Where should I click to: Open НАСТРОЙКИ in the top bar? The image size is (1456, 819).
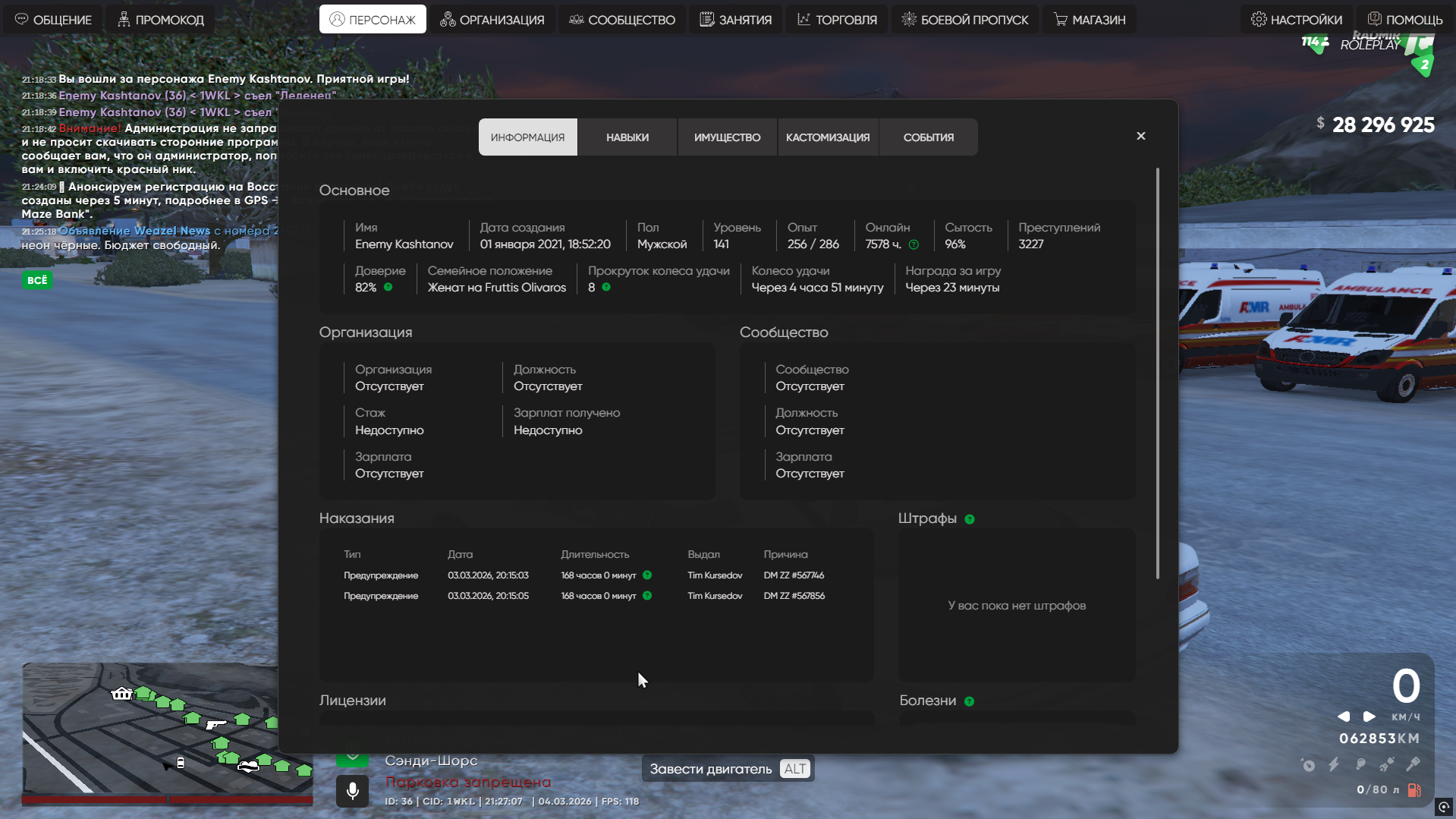pos(1297,20)
